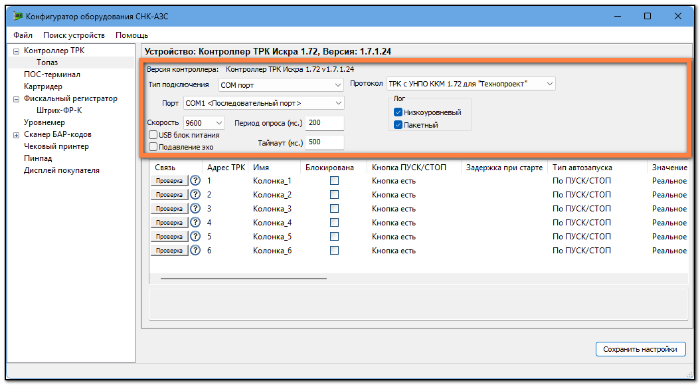Toggle the Подавление эхо checkbox
The image size is (700, 385).
coord(153,146)
